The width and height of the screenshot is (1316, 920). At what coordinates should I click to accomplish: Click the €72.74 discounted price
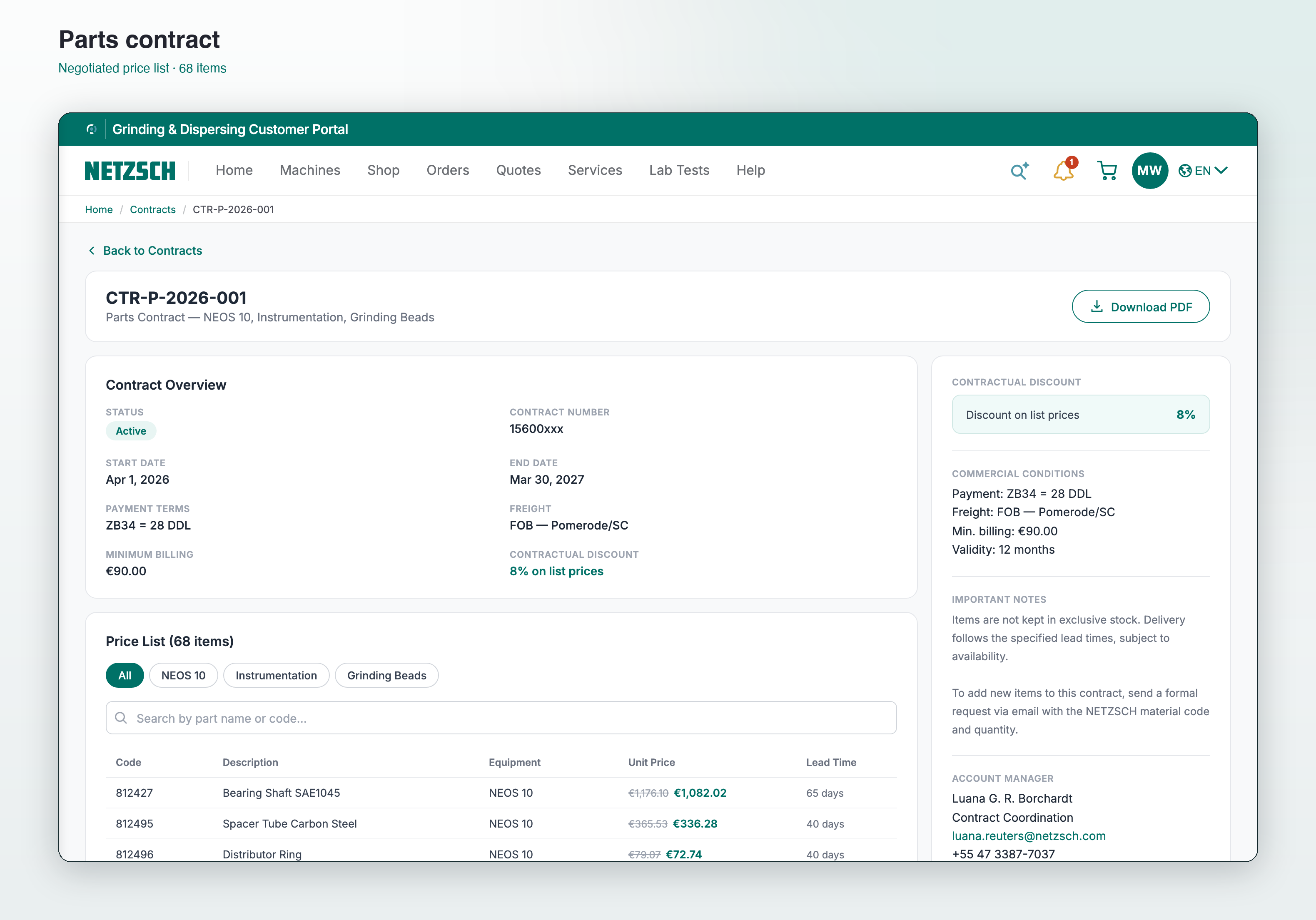684,854
